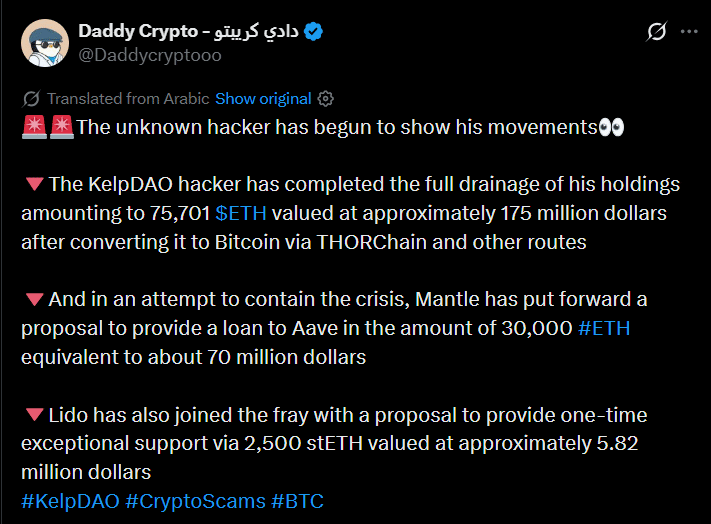Click the #BTC hashtag
The height and width of the screenshot is (524, 711).
pos(297,501)
